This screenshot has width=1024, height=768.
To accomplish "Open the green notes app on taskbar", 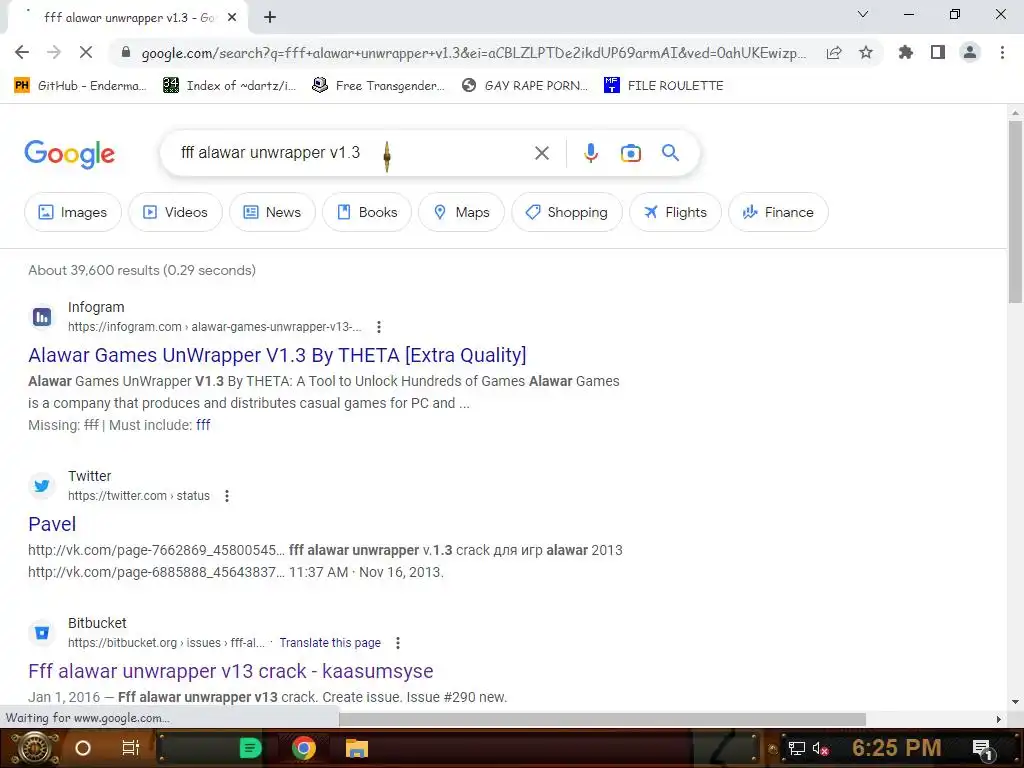I will pyautogui.click(x=249, y=748).
